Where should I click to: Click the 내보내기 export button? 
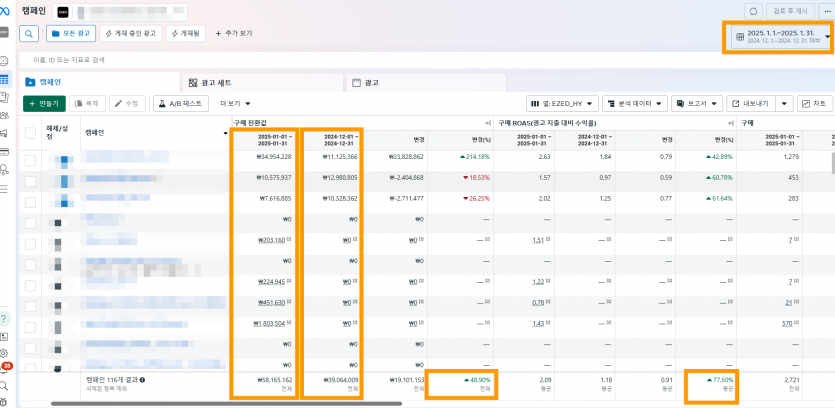click(x=751, y=103)
